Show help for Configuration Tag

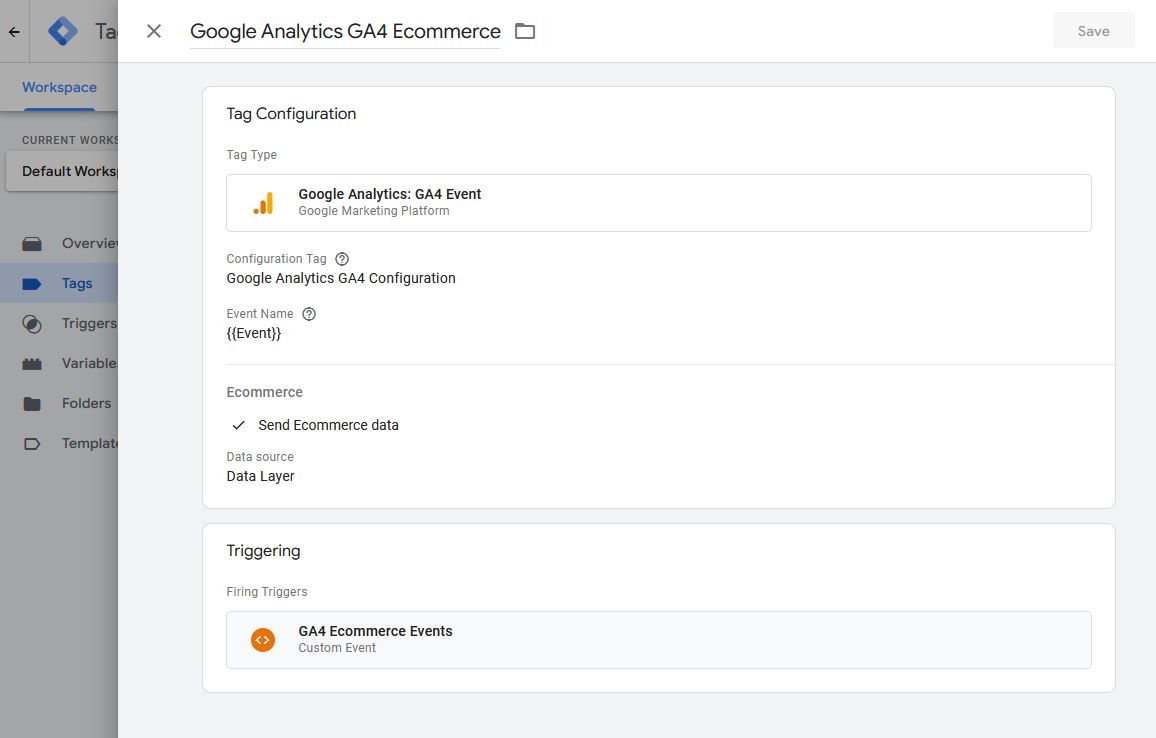(342, 259)
